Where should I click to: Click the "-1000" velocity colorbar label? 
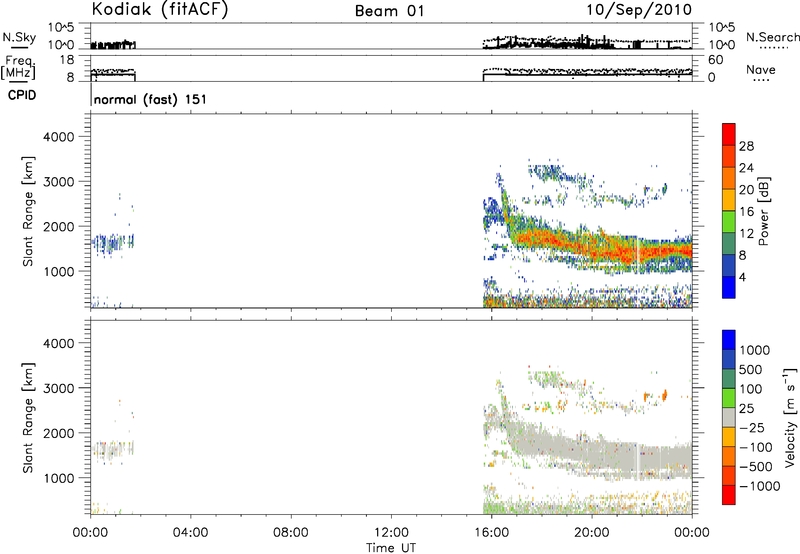760,486
